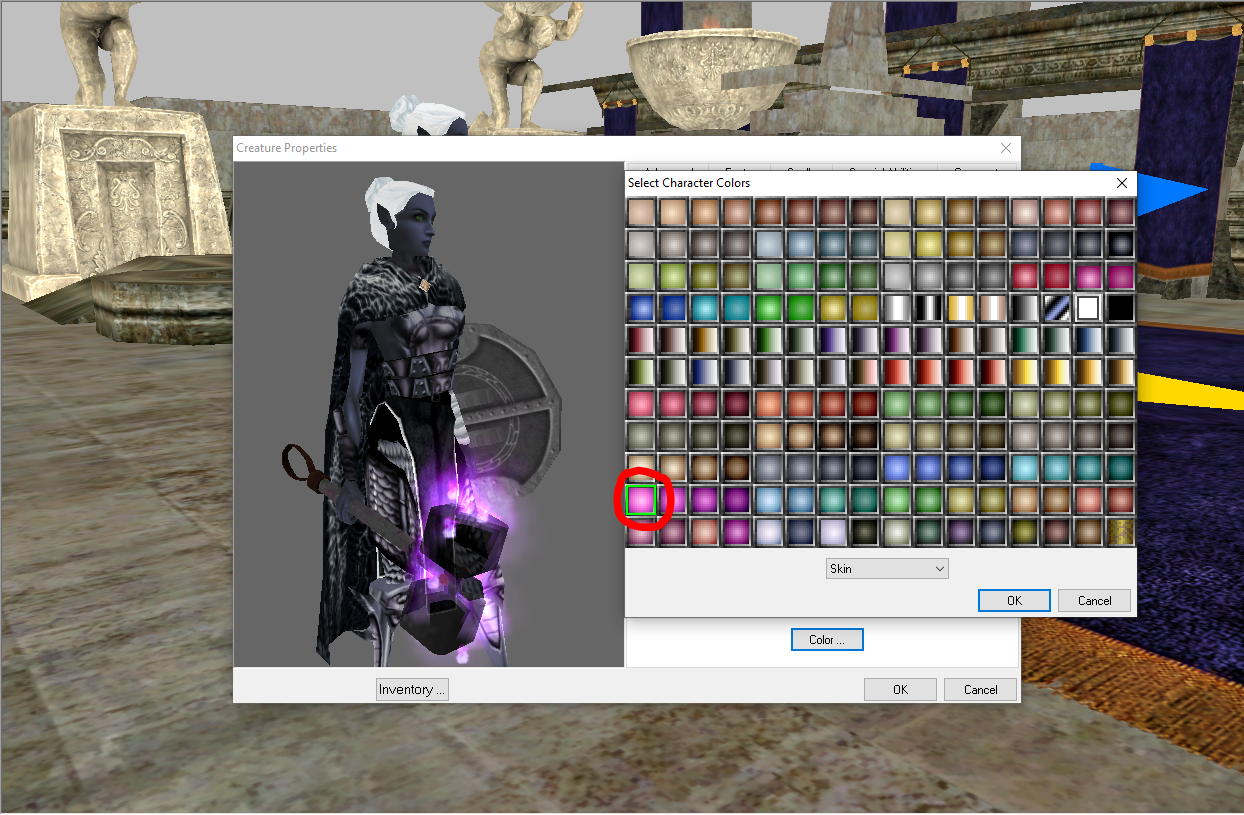Pick dark magenta swatch directly above black swatch
1244x815 pixels.
coord(1120,275)
